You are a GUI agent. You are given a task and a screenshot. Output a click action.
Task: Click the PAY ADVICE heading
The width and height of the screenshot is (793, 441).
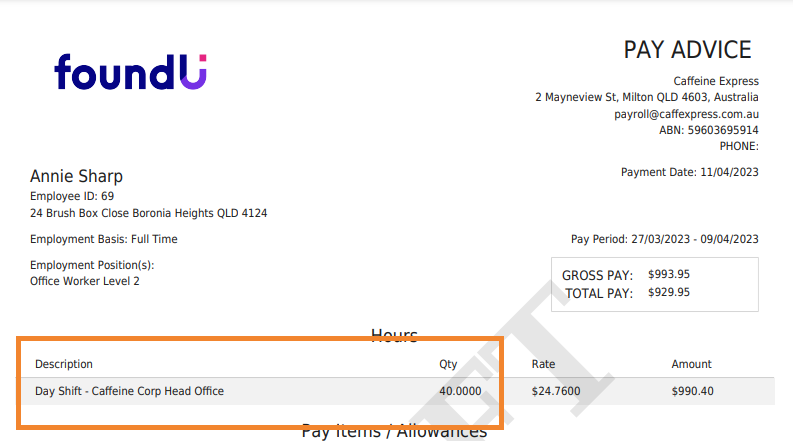click(x=687, y=50)
